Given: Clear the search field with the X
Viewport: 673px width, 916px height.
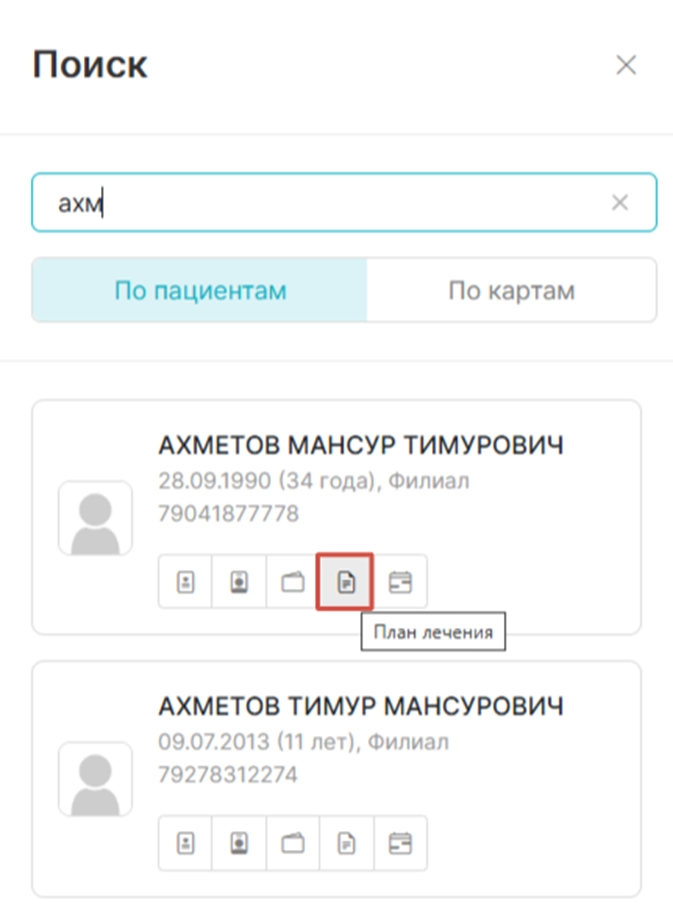Looking at the screenshot, I should (x=620, y=203).
